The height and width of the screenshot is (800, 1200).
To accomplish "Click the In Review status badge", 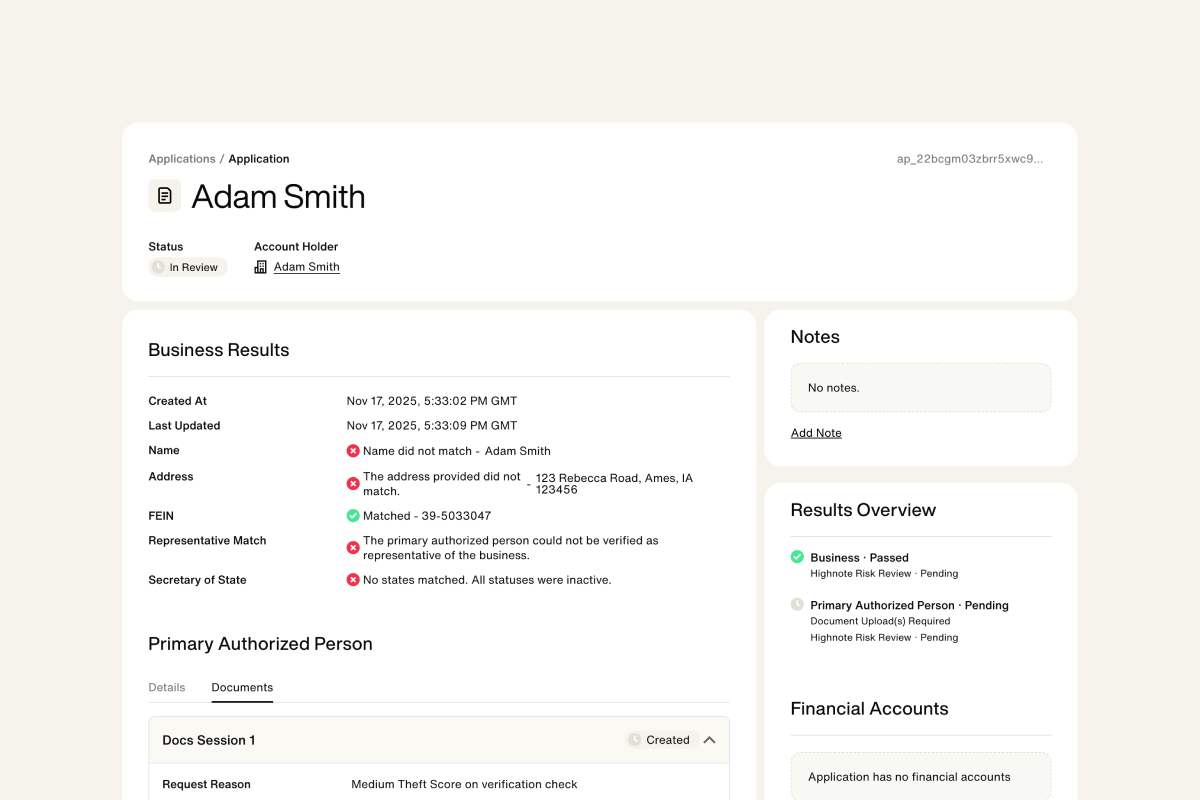I will pos(188,267).
